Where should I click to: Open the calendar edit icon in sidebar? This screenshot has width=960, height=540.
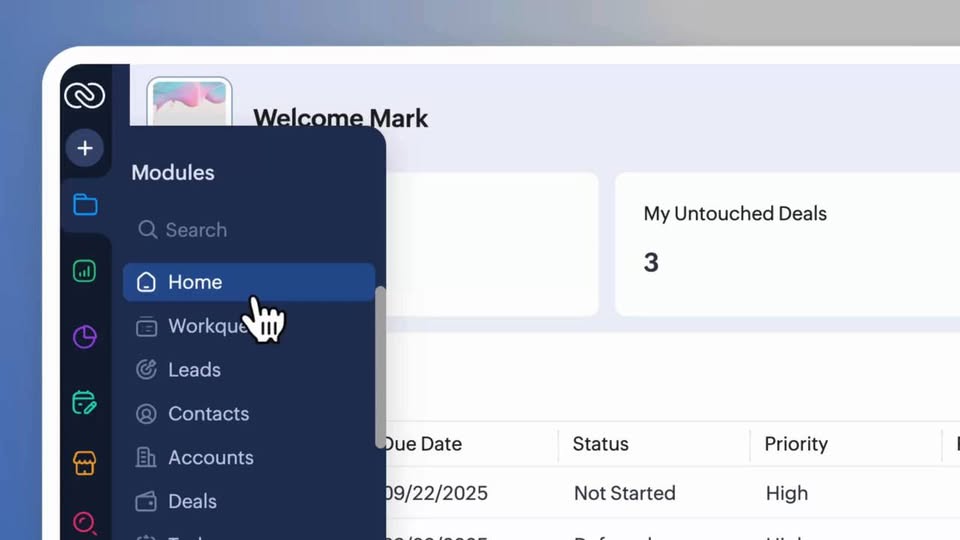[x=85, y=403]
